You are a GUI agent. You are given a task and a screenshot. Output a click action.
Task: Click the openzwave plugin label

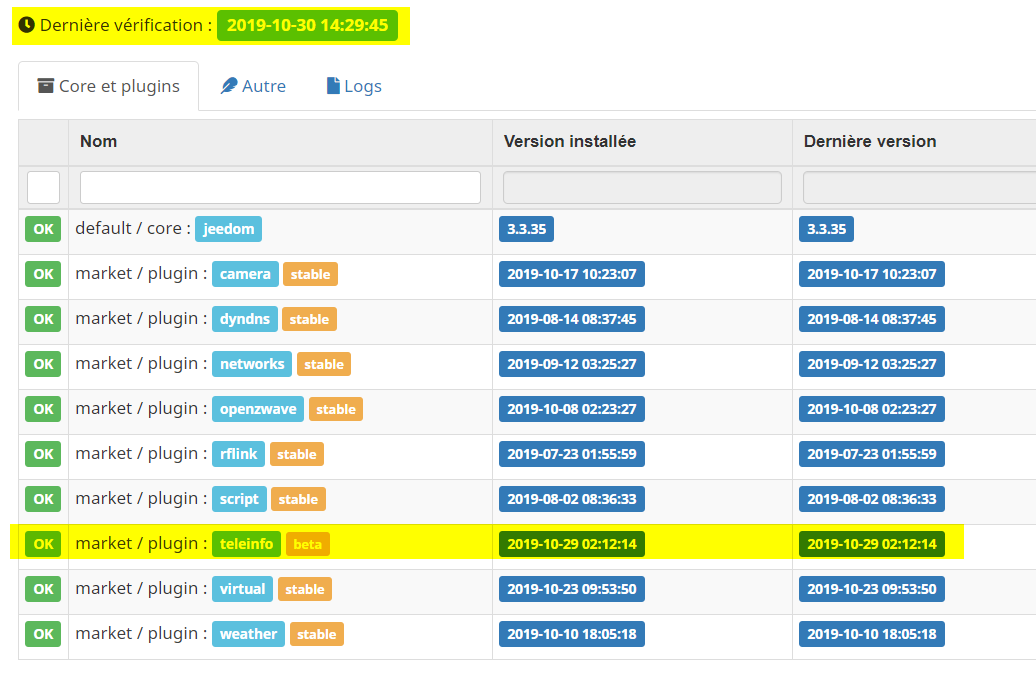[x=258, y=409]
